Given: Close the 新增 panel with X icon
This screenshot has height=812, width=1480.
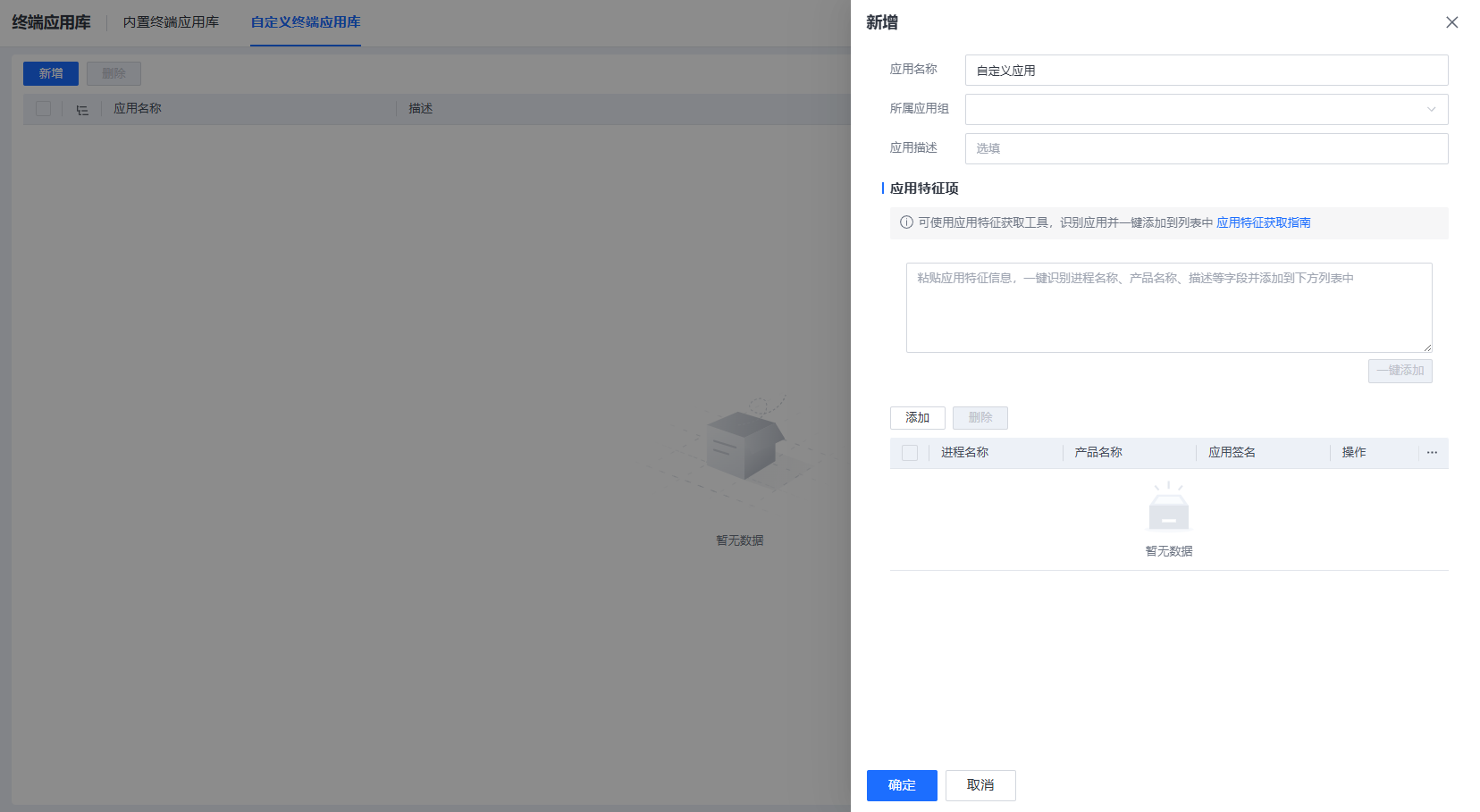Looking at the screenshot, I should tap(1451, 22).
